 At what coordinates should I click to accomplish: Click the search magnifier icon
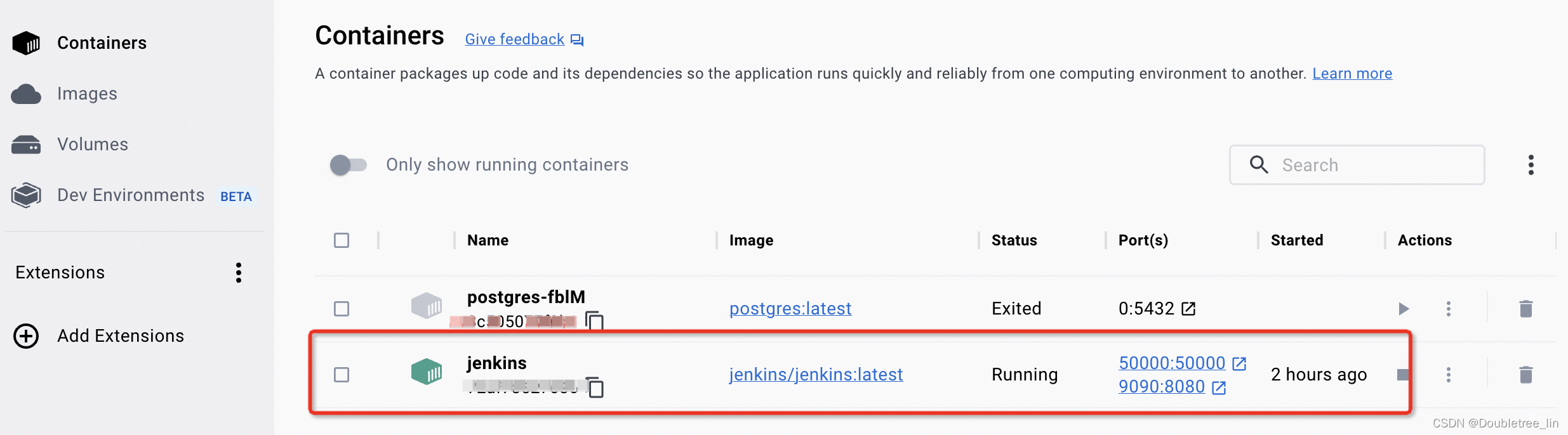point(1259,165)
